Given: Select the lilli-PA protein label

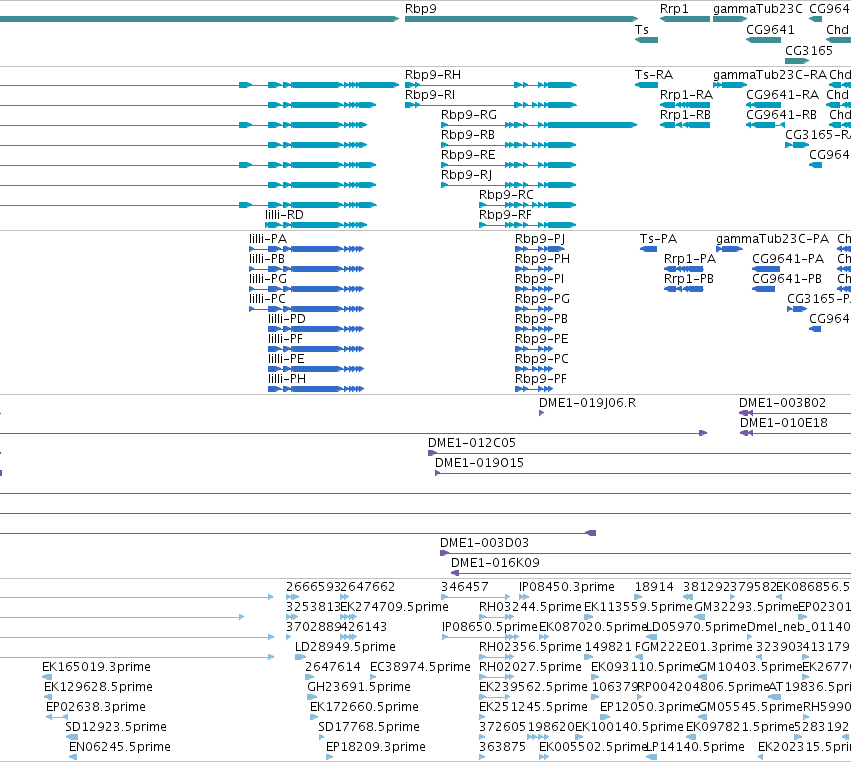Looking at the screenshot, I should tap(268, 239).
